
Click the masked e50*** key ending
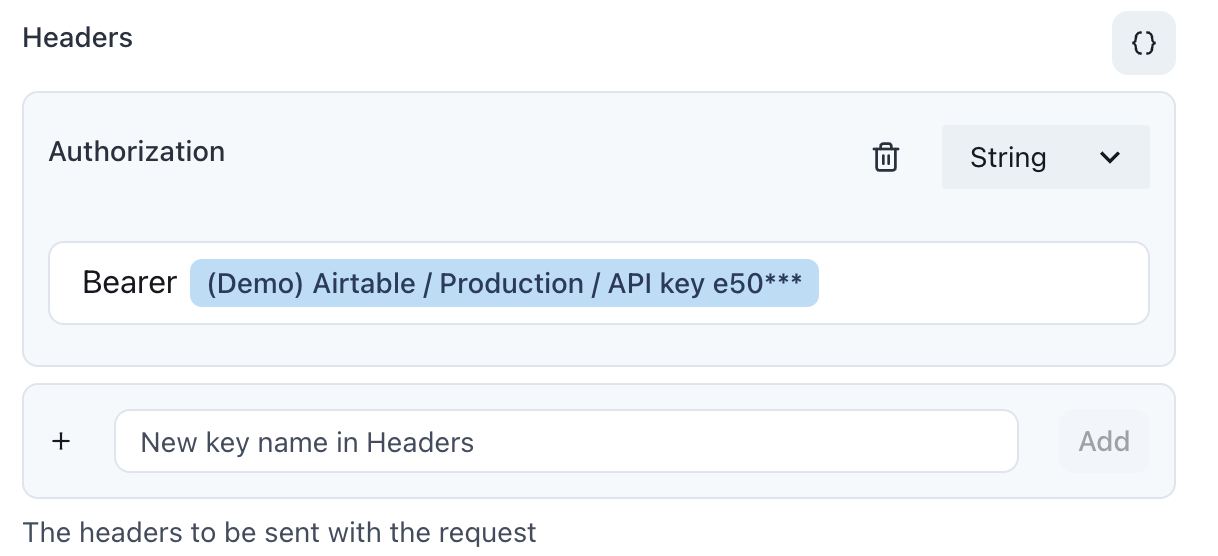757,284
